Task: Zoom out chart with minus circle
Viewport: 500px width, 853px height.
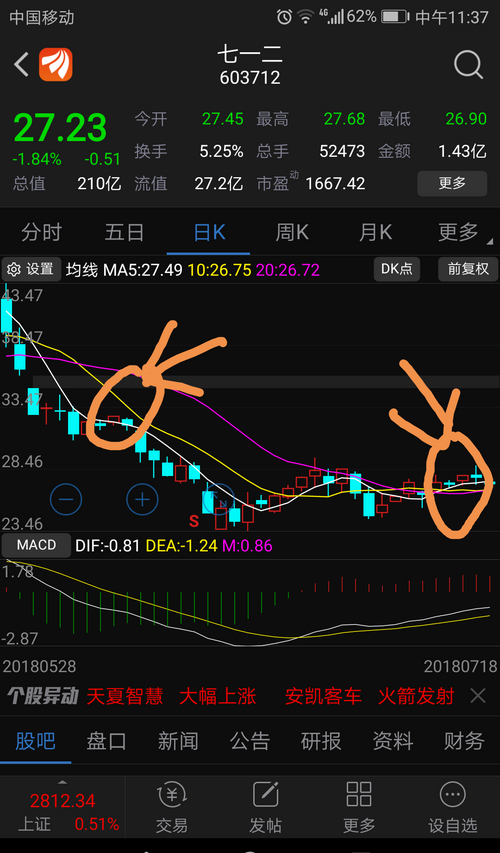Action: [x=66, y=499]
